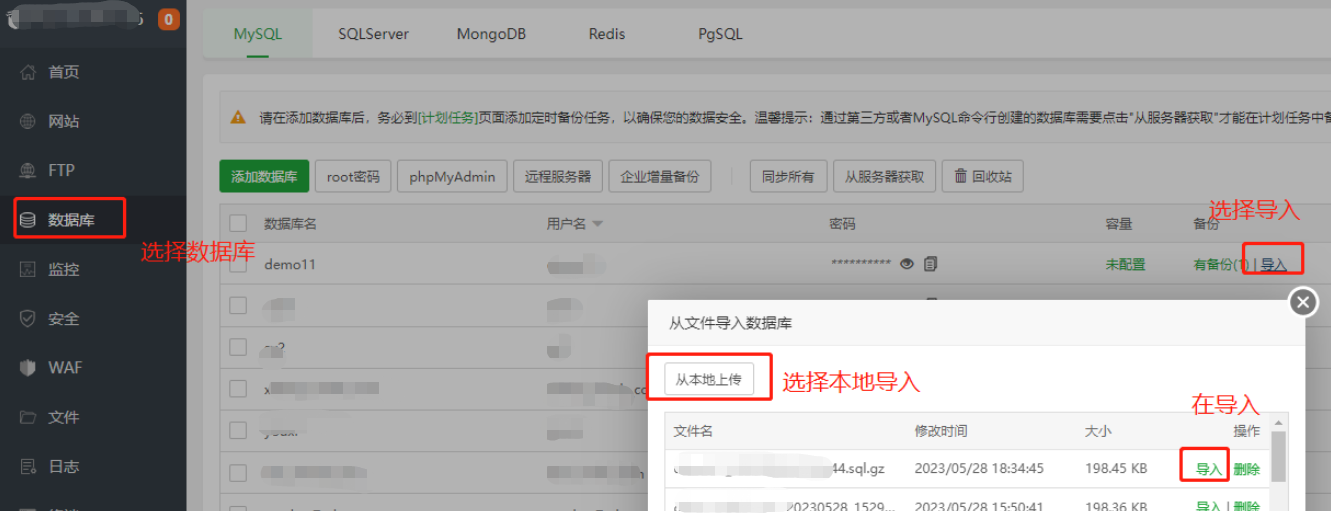Click the 企业增量备份 button
This screenshot has height=514, width=1331.
(659, 176)
